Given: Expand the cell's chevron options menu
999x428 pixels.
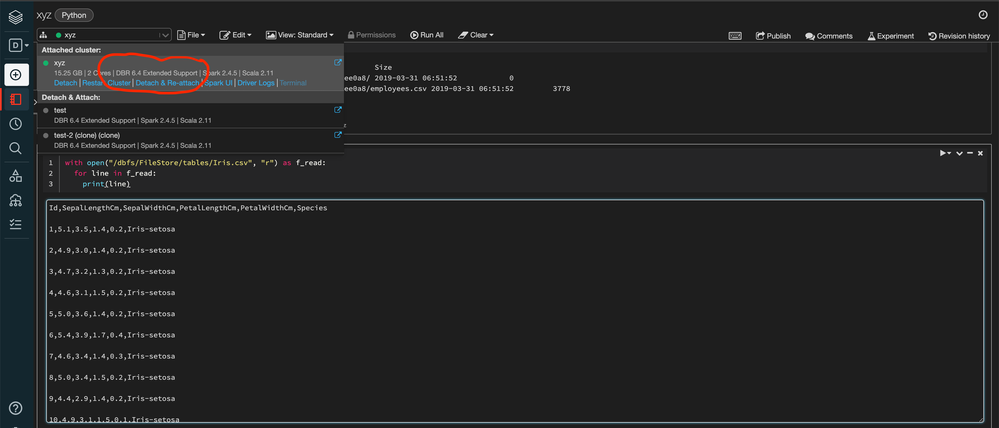Looking at the screenshot, I should [958, 153].
